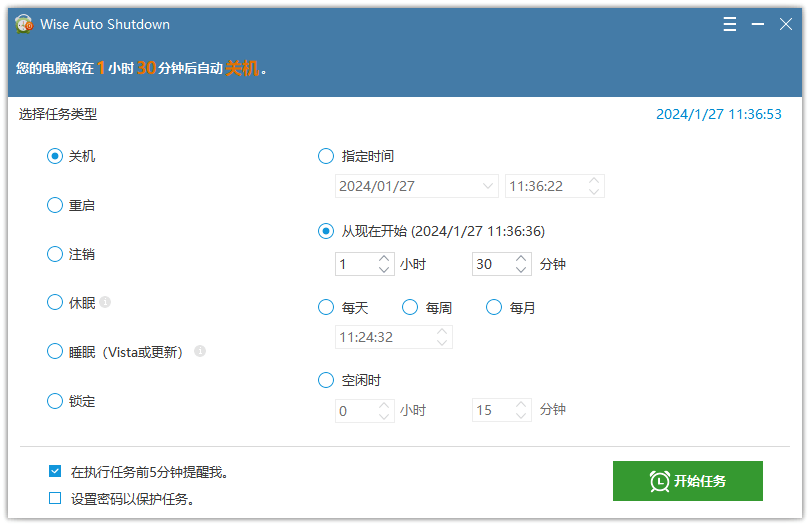Viewport: 810px width, 526px height.
Task: Close the Wise Auto Shutdown window
Action: click(786, 24)
